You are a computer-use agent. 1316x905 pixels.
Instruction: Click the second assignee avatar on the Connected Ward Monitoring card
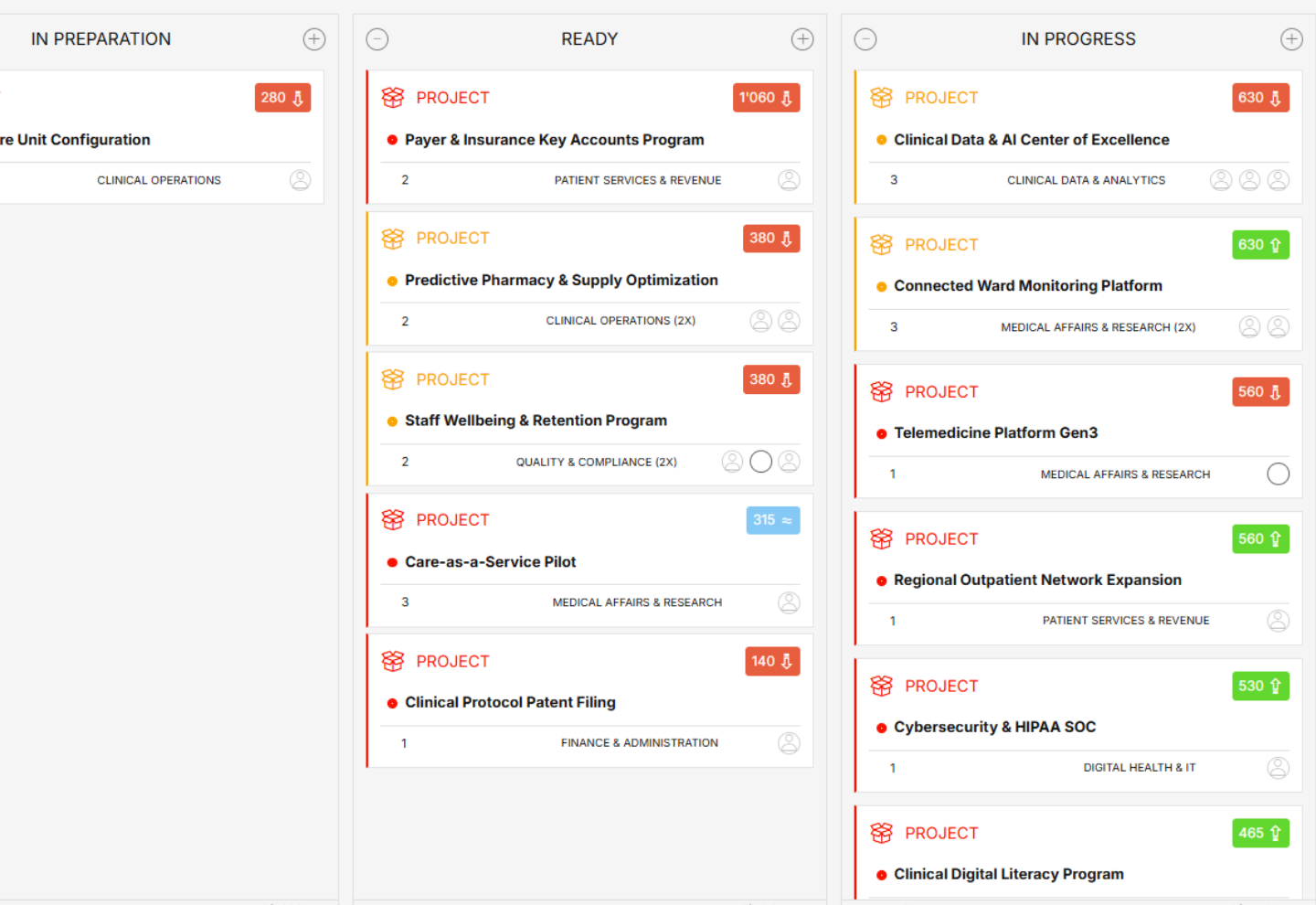(1279, 327)
